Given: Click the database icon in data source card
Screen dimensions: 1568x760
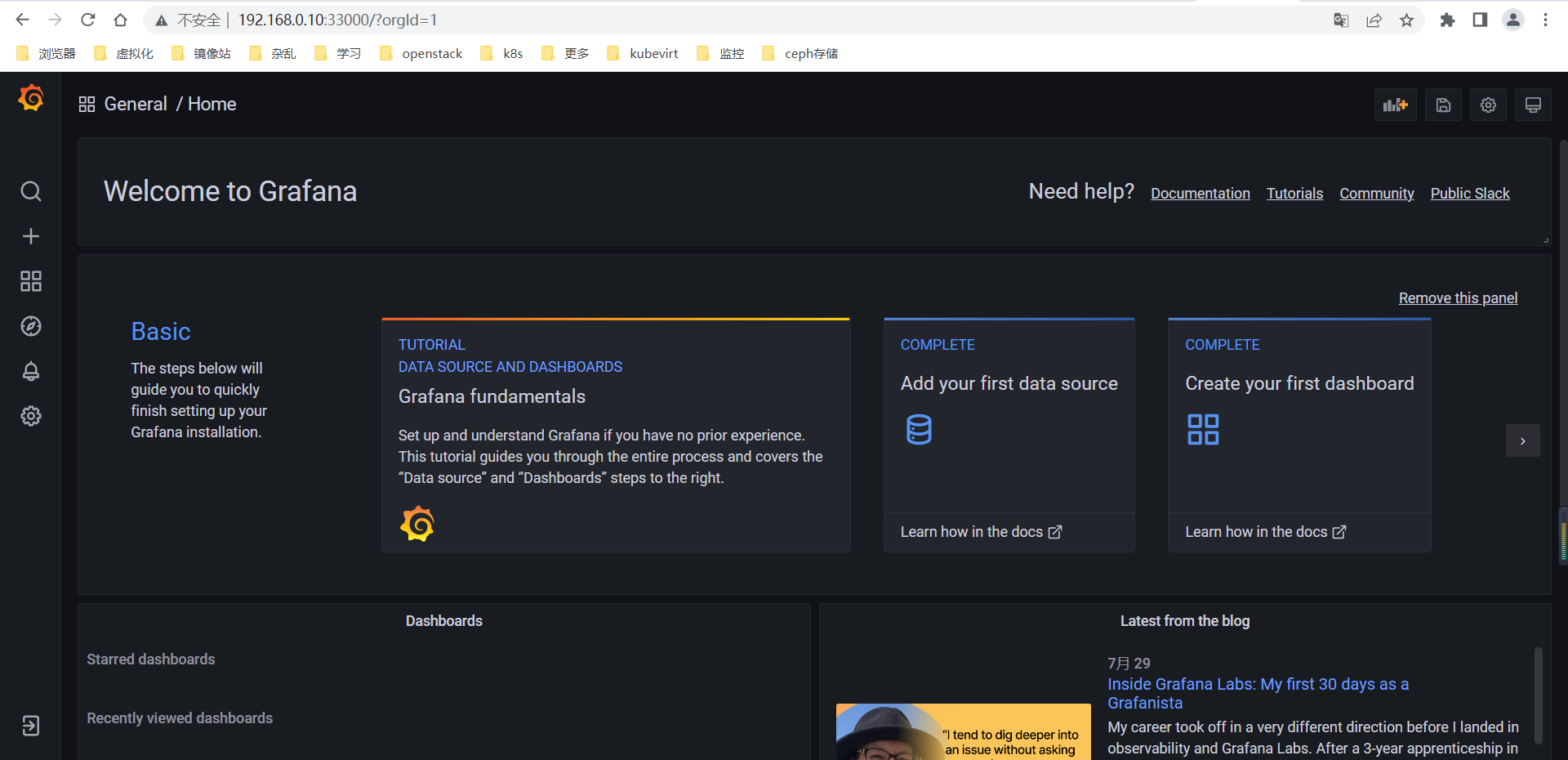Looking at the screenshot, I should coord(919,429).
